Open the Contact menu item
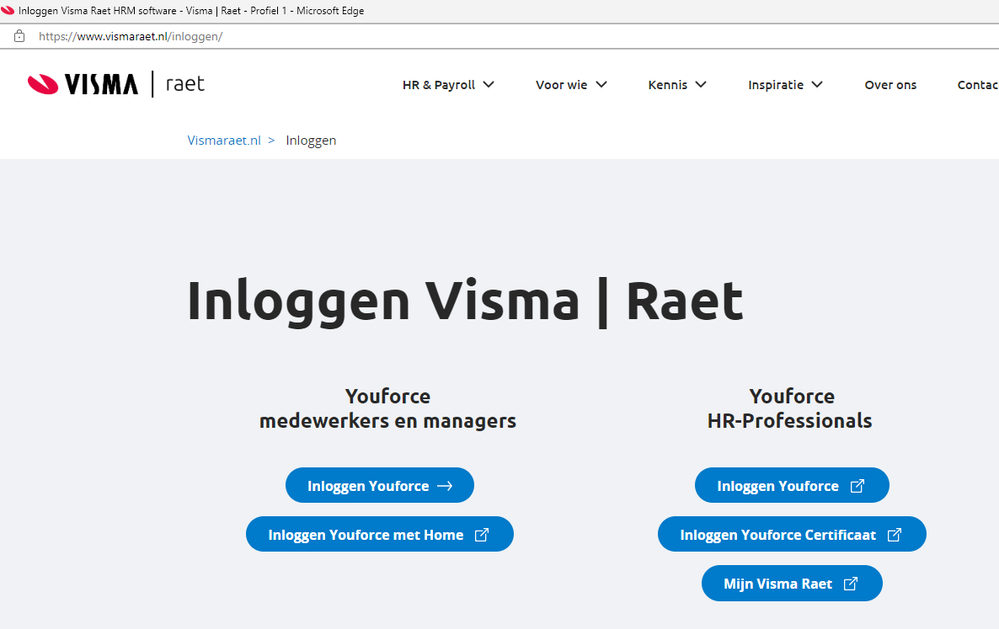This screenshot has height=629, width=999. click(977, 85)
